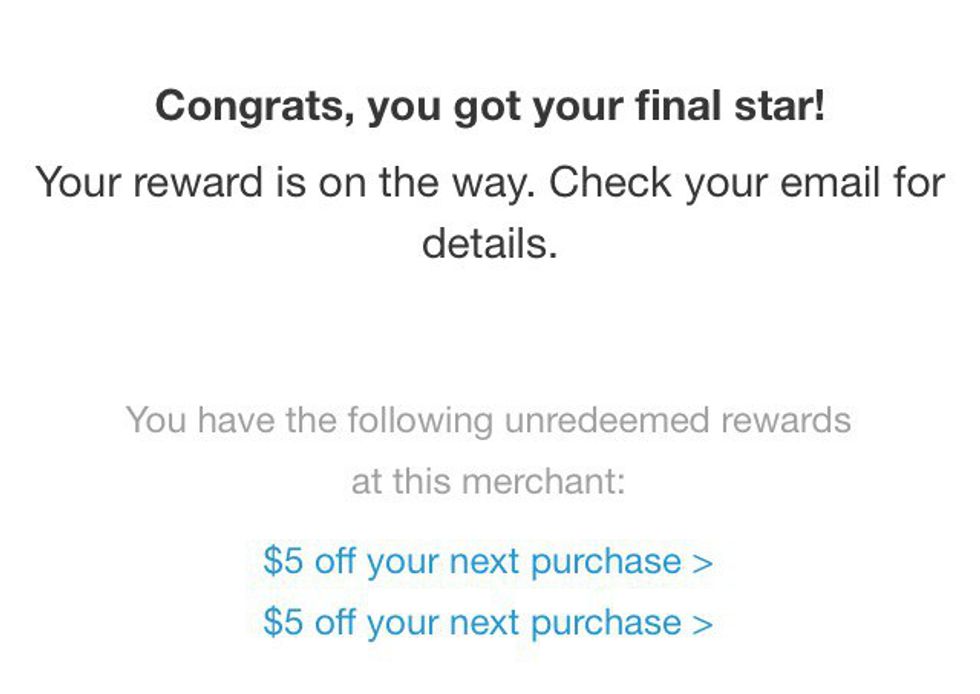The image size is (980, 694).
Task: Click the word 'details.' under the heading
Action: (x=489, y=243)
